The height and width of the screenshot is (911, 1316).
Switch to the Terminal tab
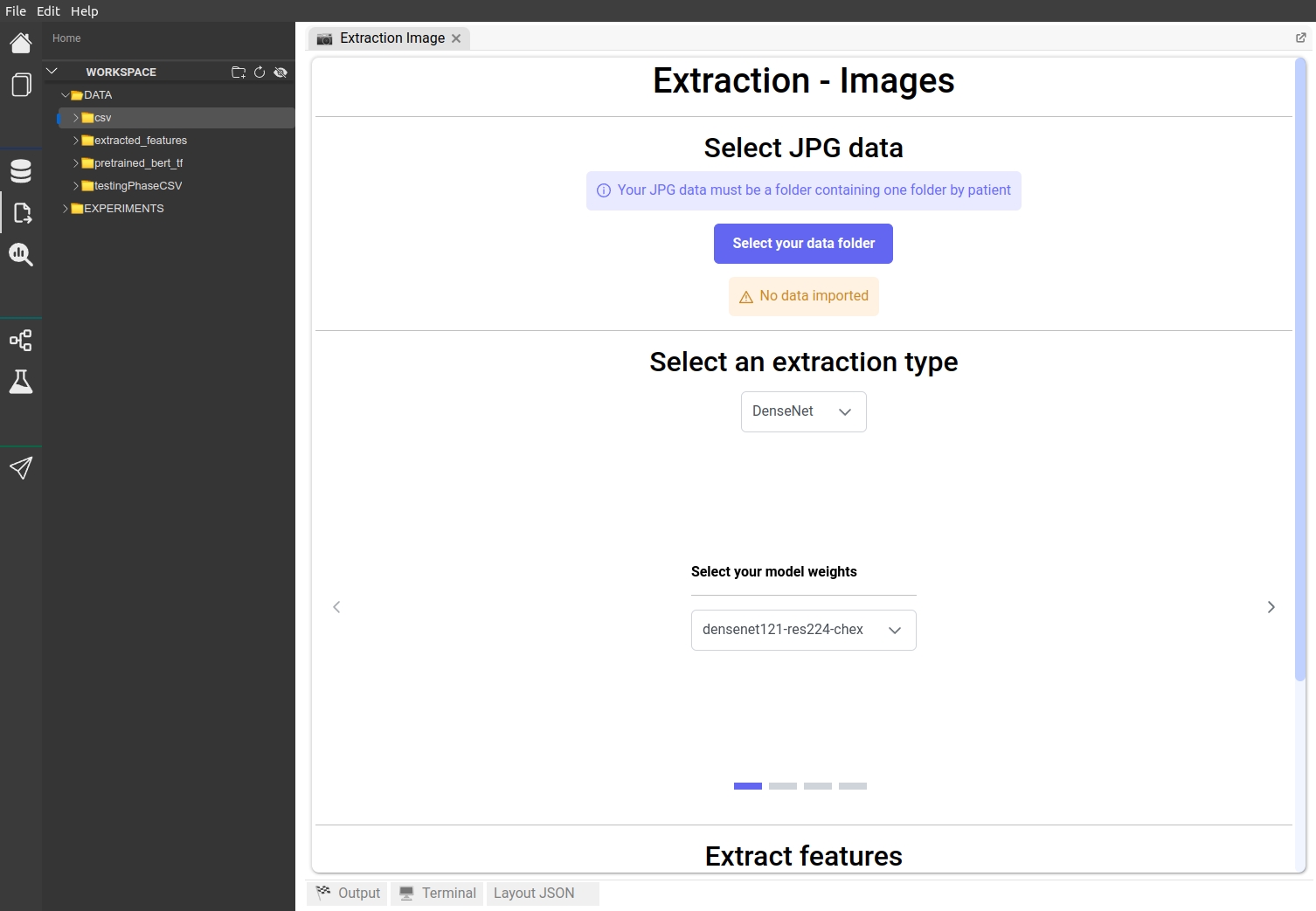tap(438, 893)
